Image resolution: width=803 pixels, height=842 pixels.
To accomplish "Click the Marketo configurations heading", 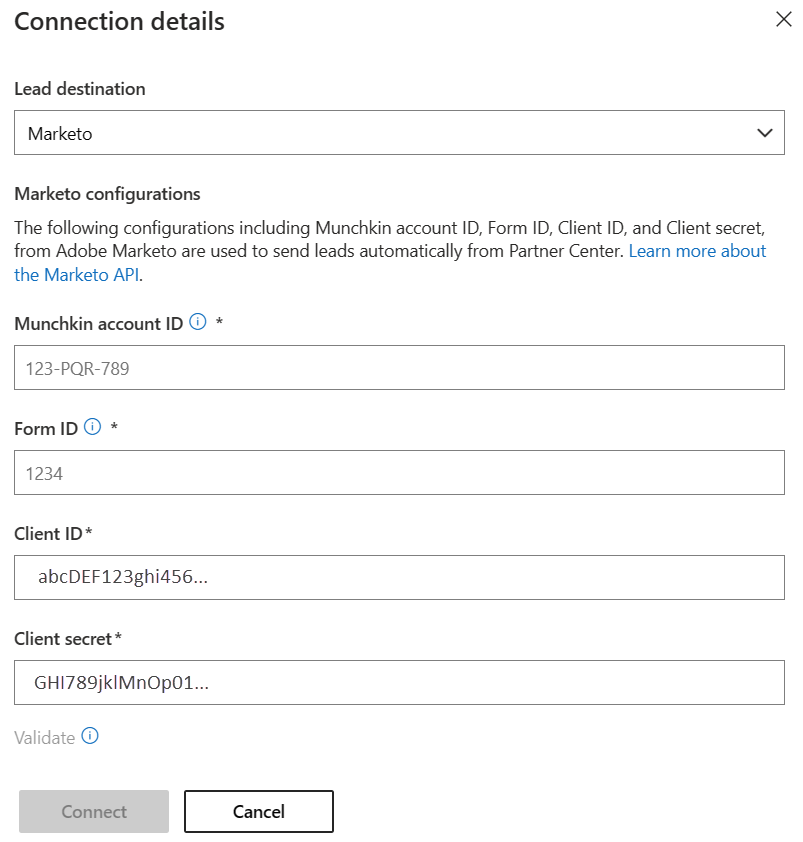I will click(110, 193).
